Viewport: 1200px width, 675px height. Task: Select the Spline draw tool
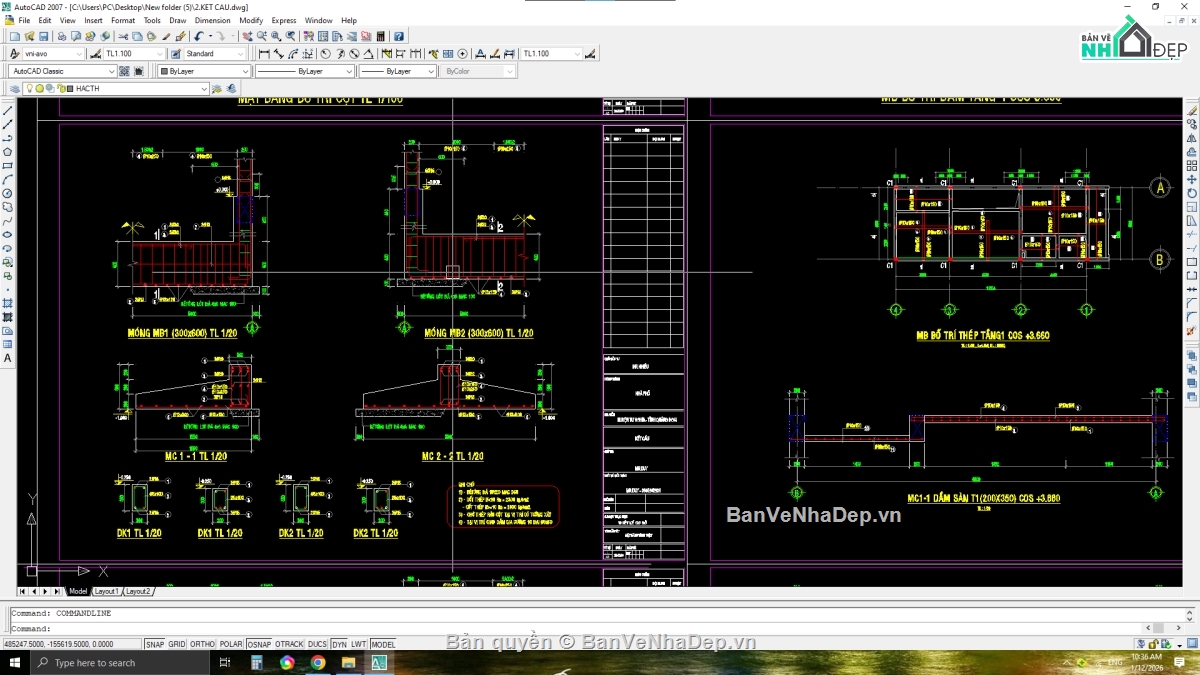8,221
